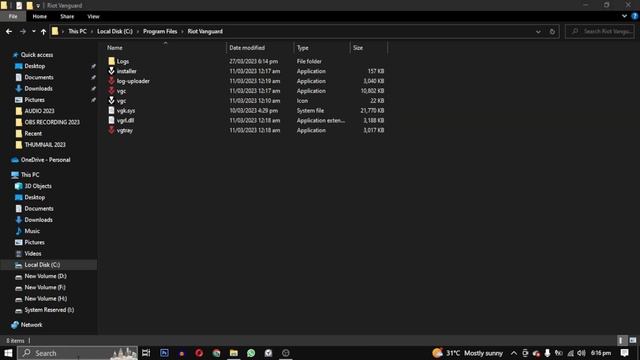
Task: Open Task View from the taskbar
Action: point(146,353)
